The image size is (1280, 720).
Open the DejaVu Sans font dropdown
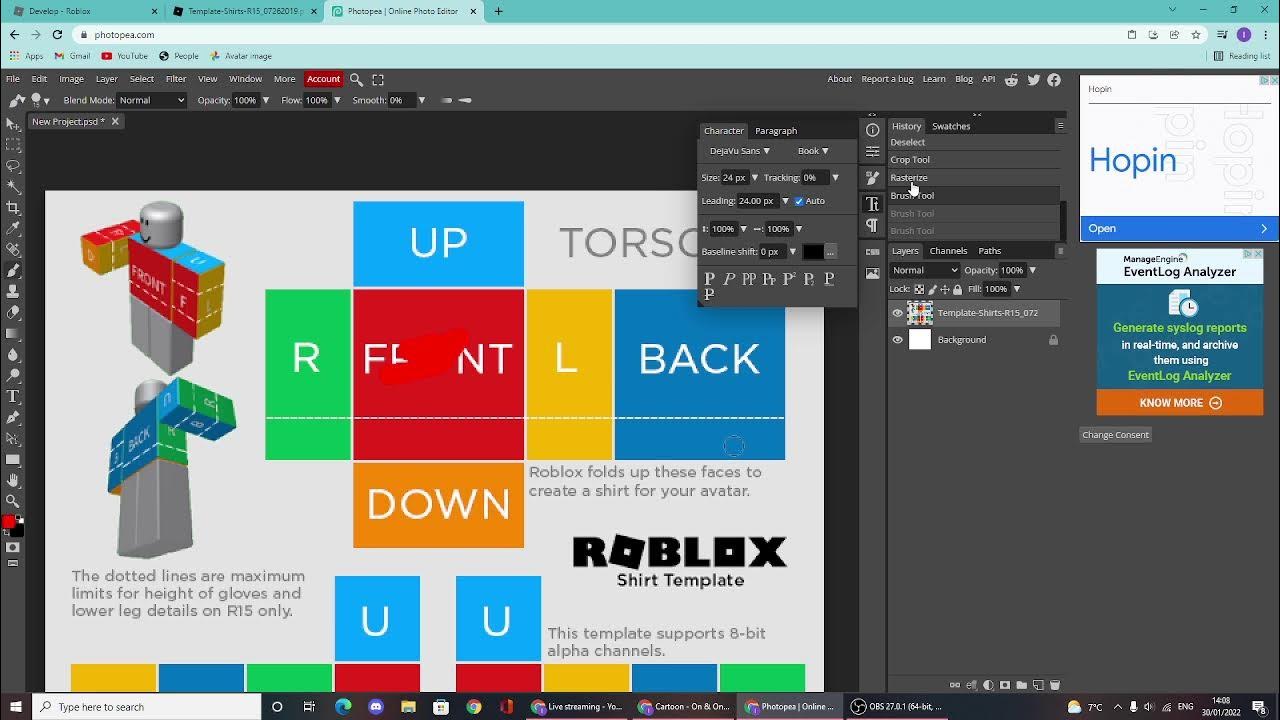[x=740, y=151]
